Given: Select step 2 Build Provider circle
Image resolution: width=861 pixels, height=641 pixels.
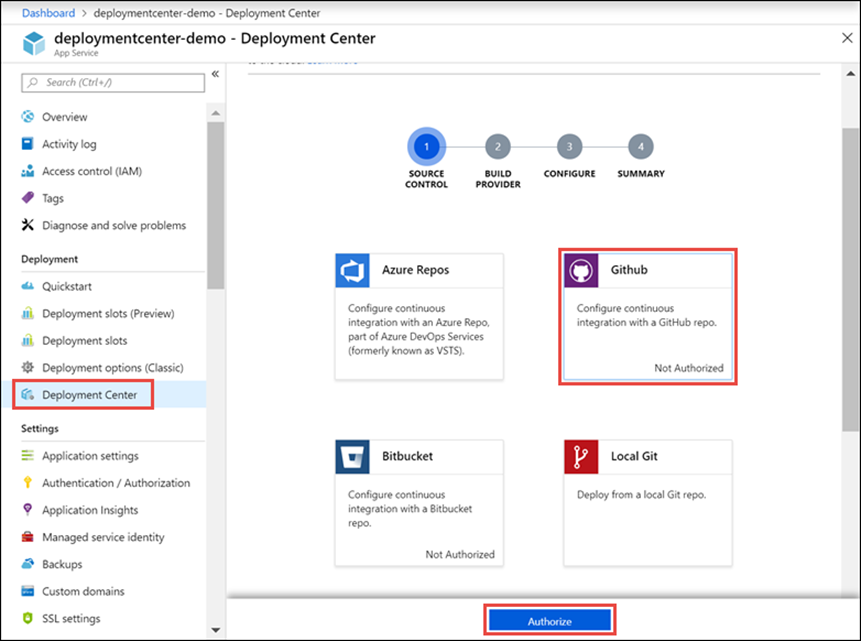Looking at the screenshot, I should pos(498,147).
